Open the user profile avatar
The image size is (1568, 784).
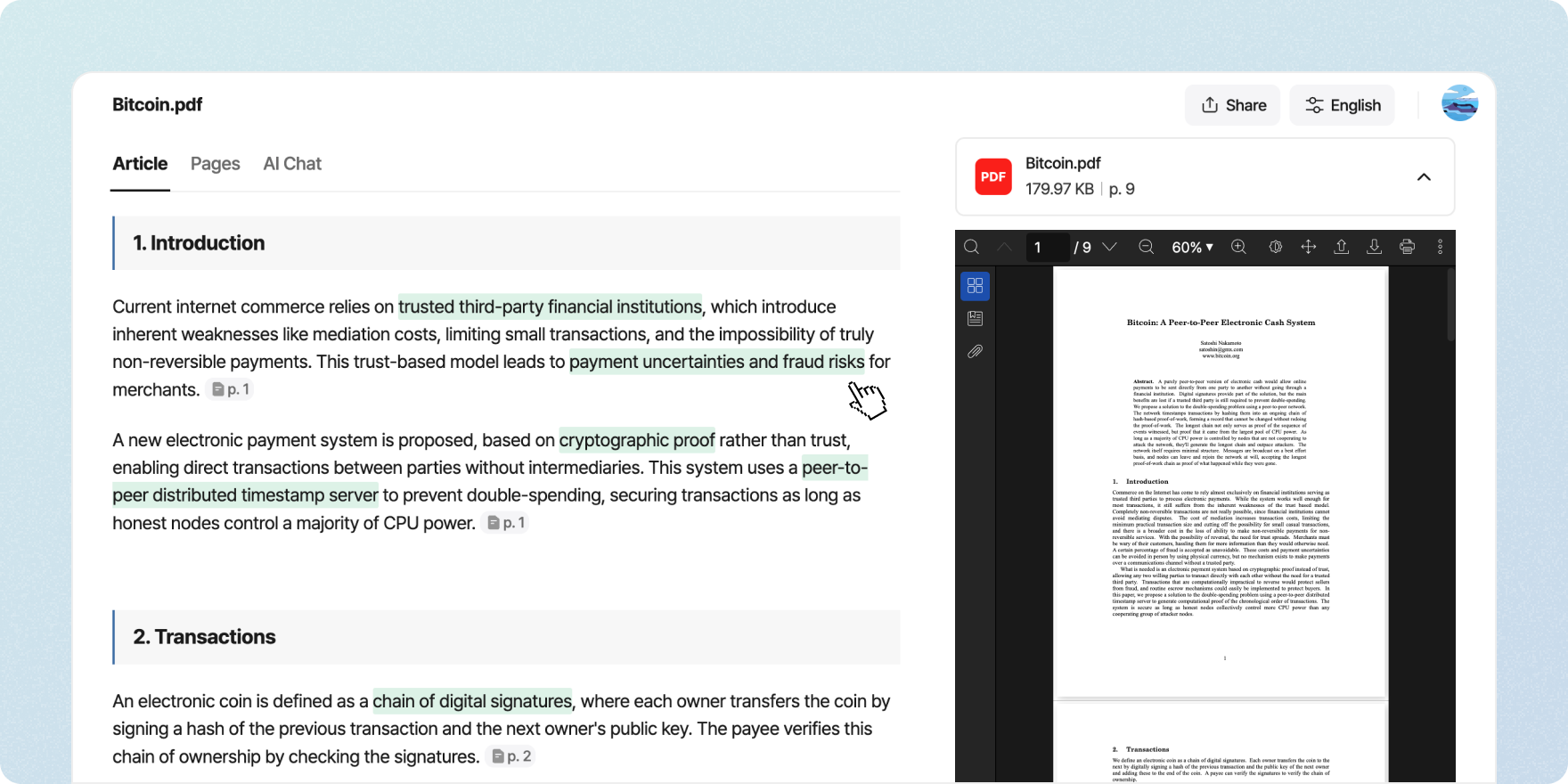pyautogui.click(x=1460, y=103)
